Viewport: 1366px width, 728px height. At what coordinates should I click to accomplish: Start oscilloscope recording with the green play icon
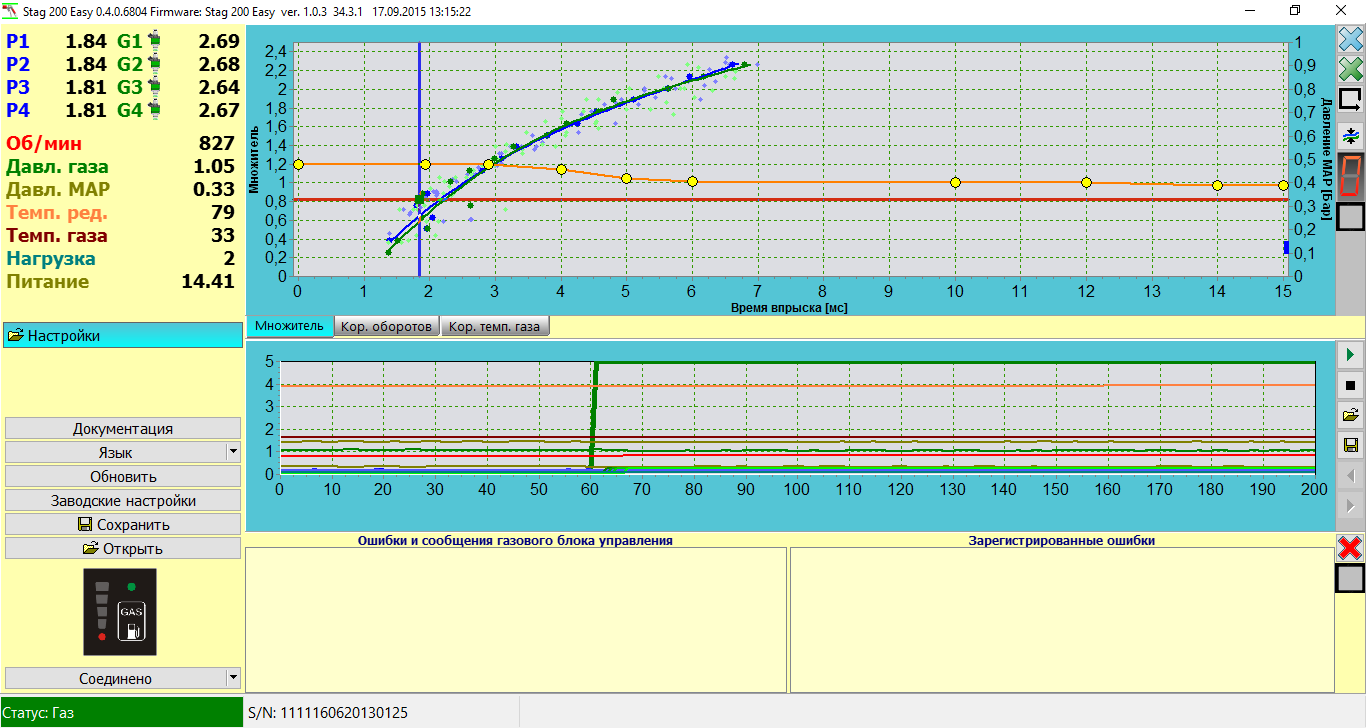coord(1350,353)
